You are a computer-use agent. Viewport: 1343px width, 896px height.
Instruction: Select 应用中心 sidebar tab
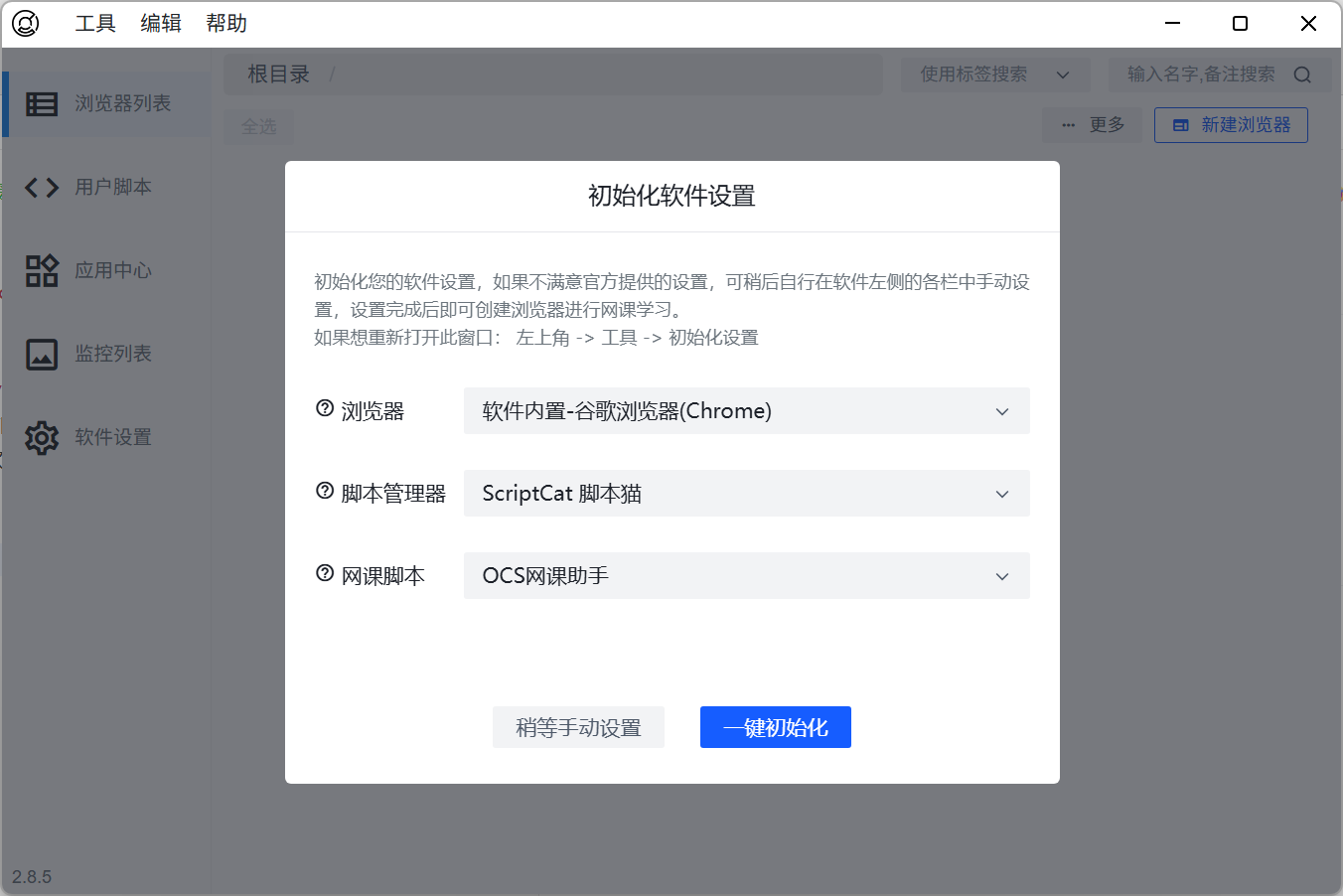[107, 270]
